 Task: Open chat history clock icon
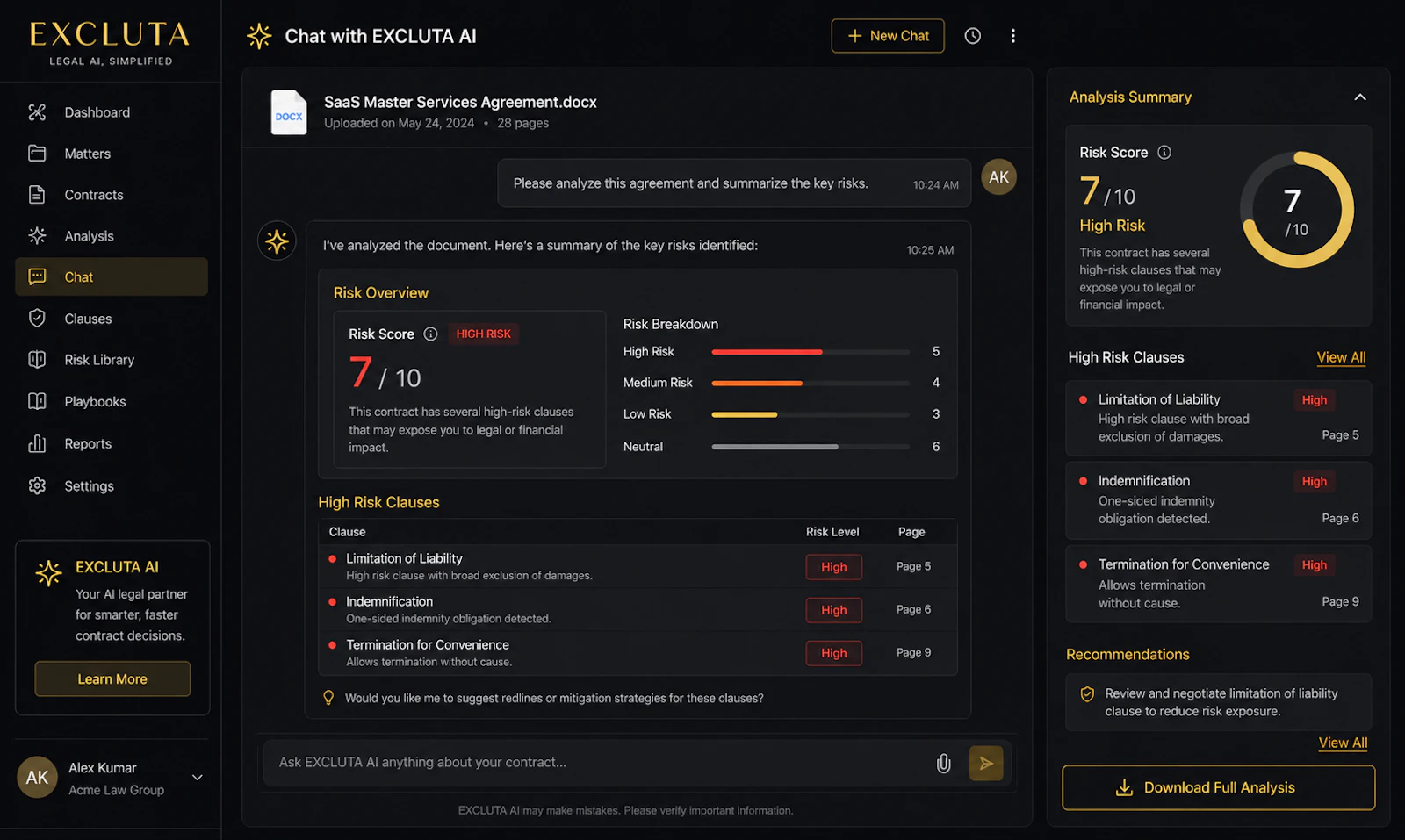click(x=973, y=36)
